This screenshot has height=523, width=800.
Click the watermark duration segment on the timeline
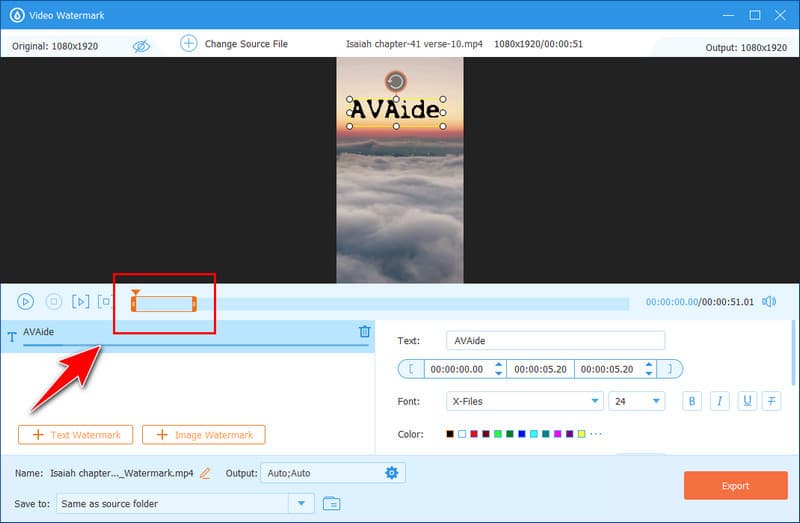coord(164,304)
